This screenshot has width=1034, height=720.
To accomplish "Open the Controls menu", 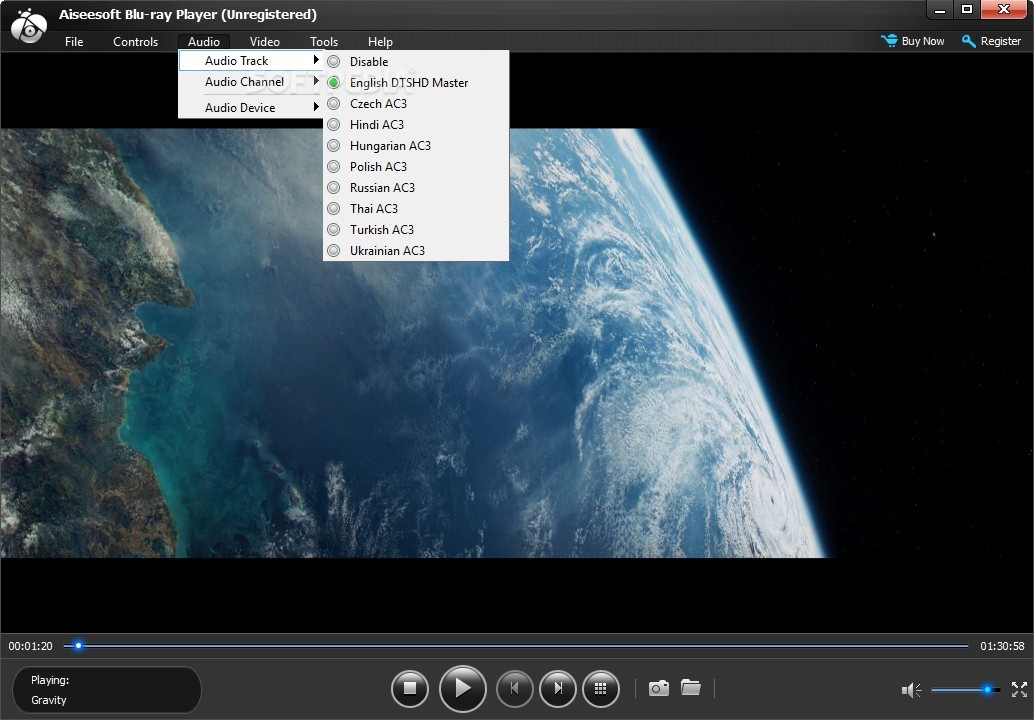I will coord(135,42).
